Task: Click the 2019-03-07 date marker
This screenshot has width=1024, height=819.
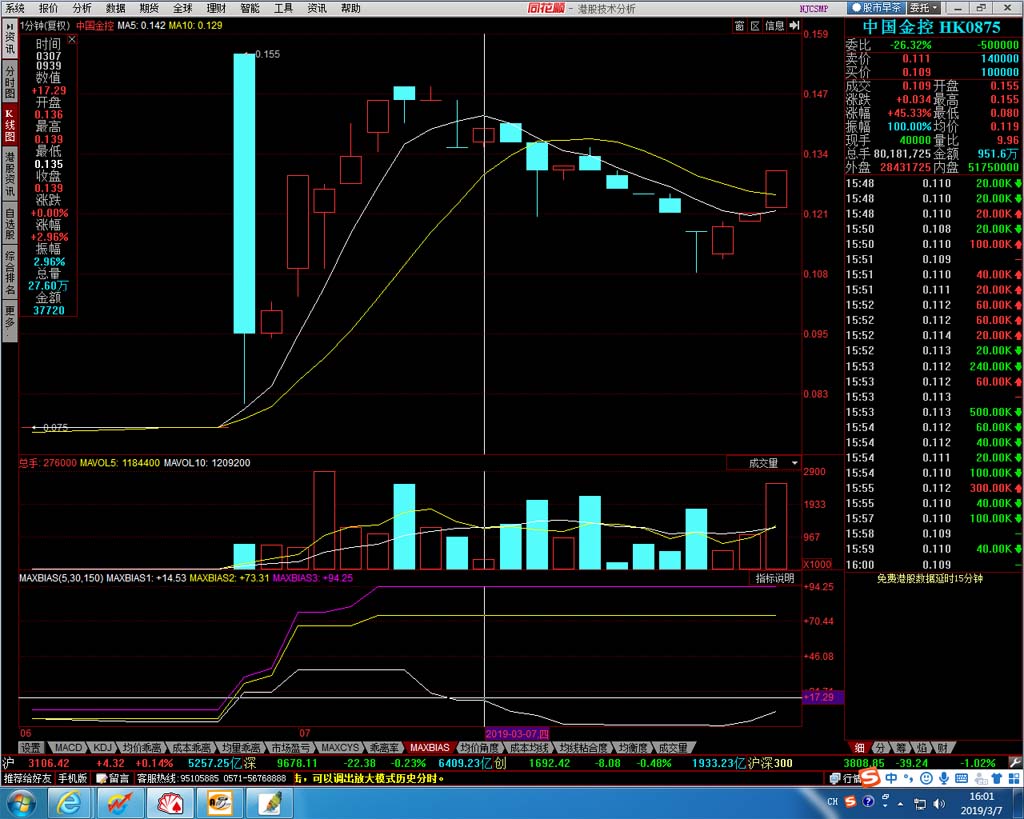Action: pyautogui.click(x=517, y=733)
